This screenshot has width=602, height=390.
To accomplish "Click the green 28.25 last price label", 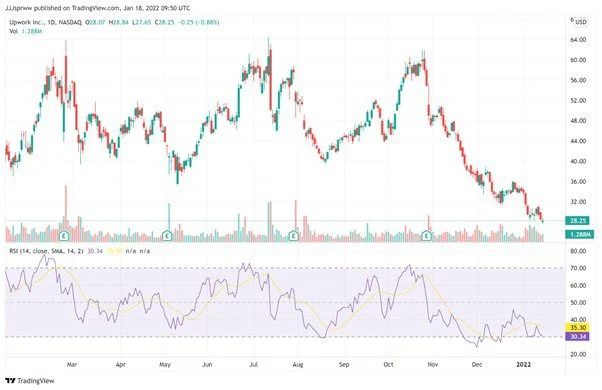I will tap(578, 221).
